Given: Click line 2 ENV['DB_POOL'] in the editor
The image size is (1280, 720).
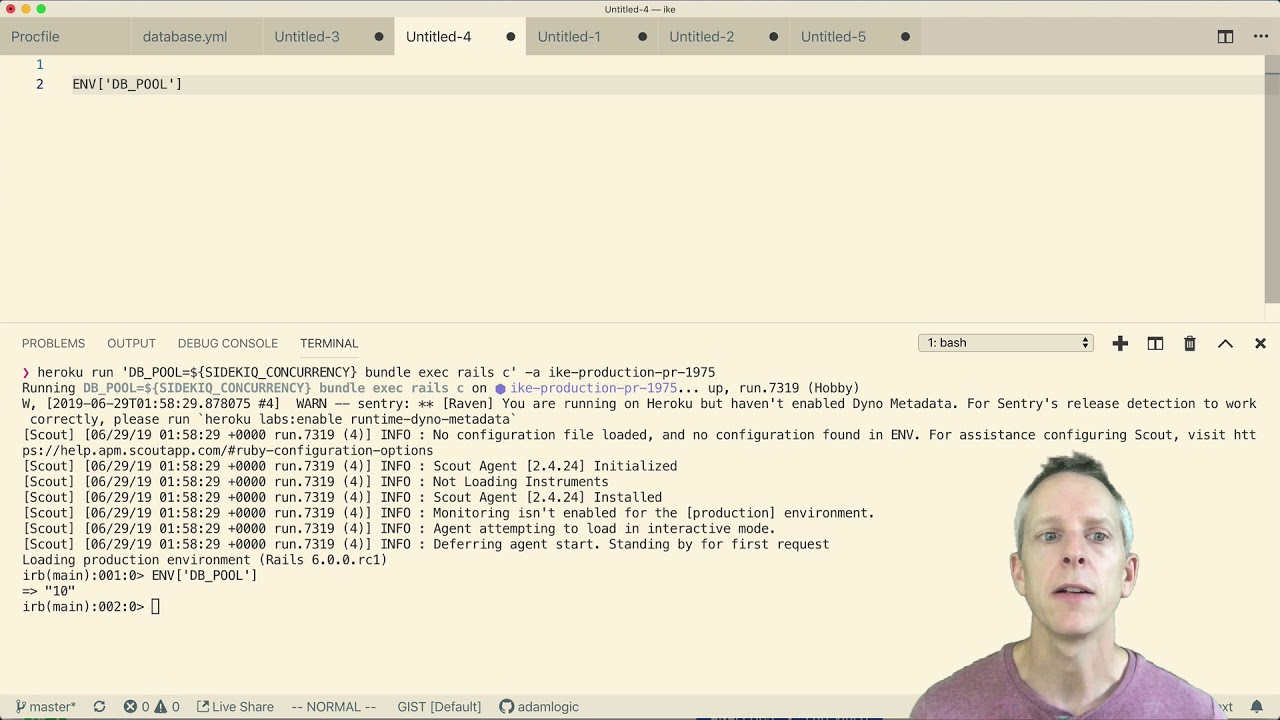Looking at the screenshot, I should (127, 84).
